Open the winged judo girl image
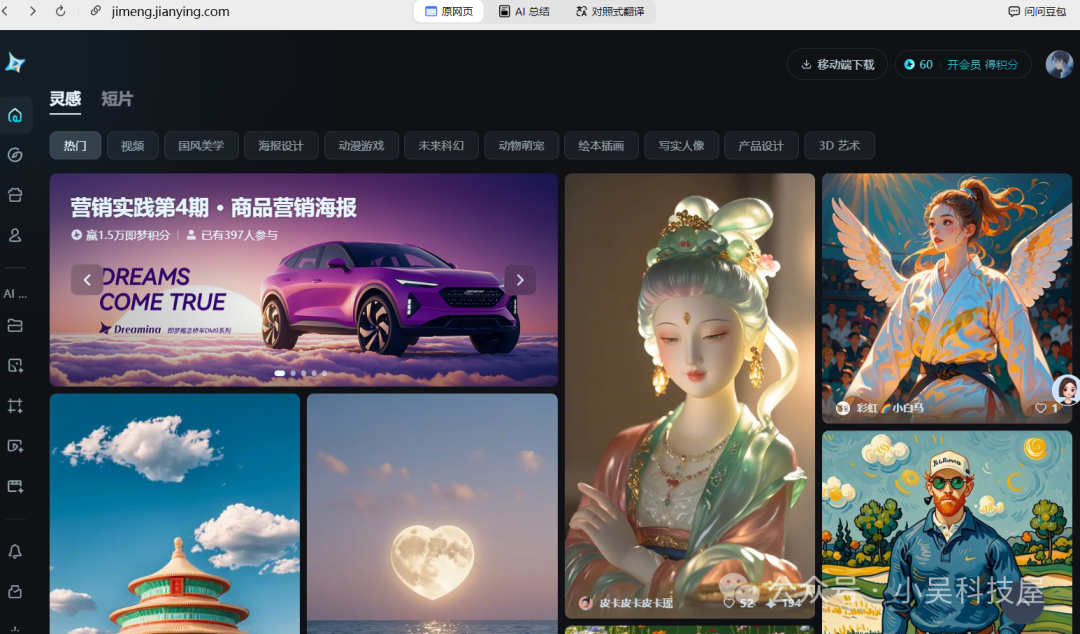Image resolution: width=1080 pixels, height=634 pixels. pos(947,298)
